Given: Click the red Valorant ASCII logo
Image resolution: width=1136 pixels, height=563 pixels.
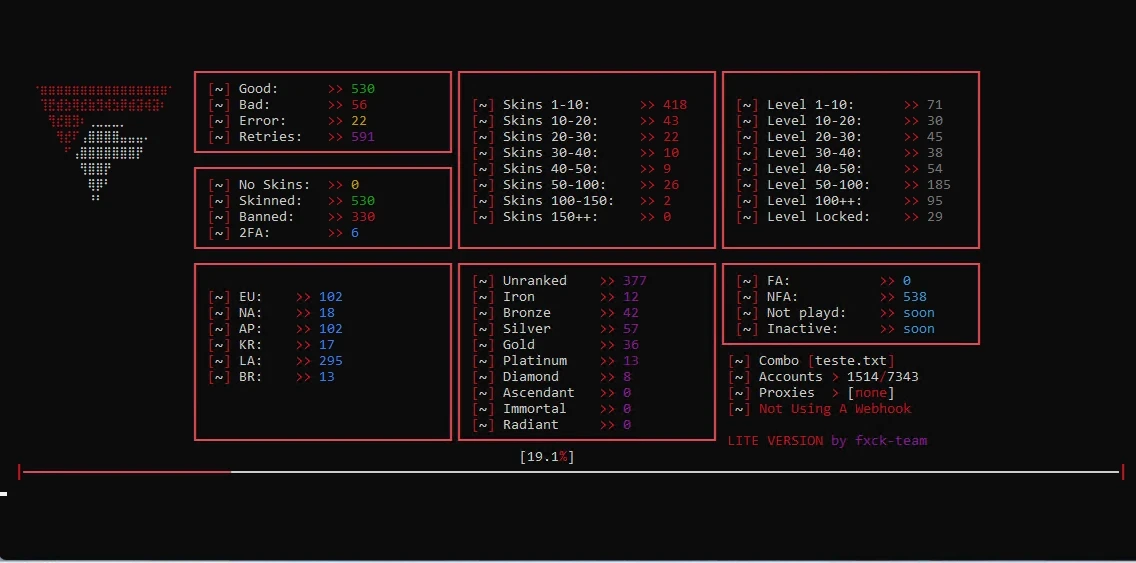Looking at the screenshot, I should [101, 140].
